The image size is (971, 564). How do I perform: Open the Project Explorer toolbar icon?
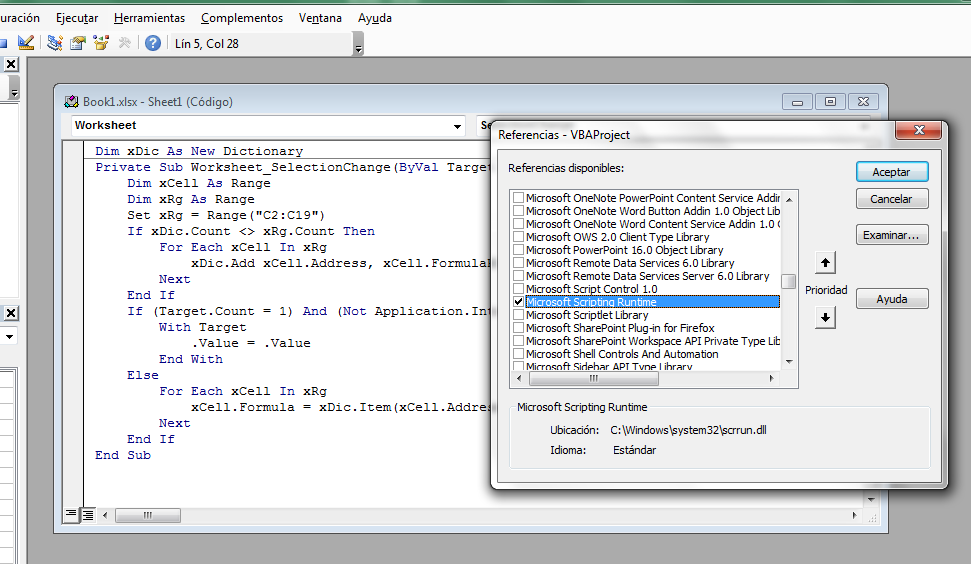pos(55,43)
